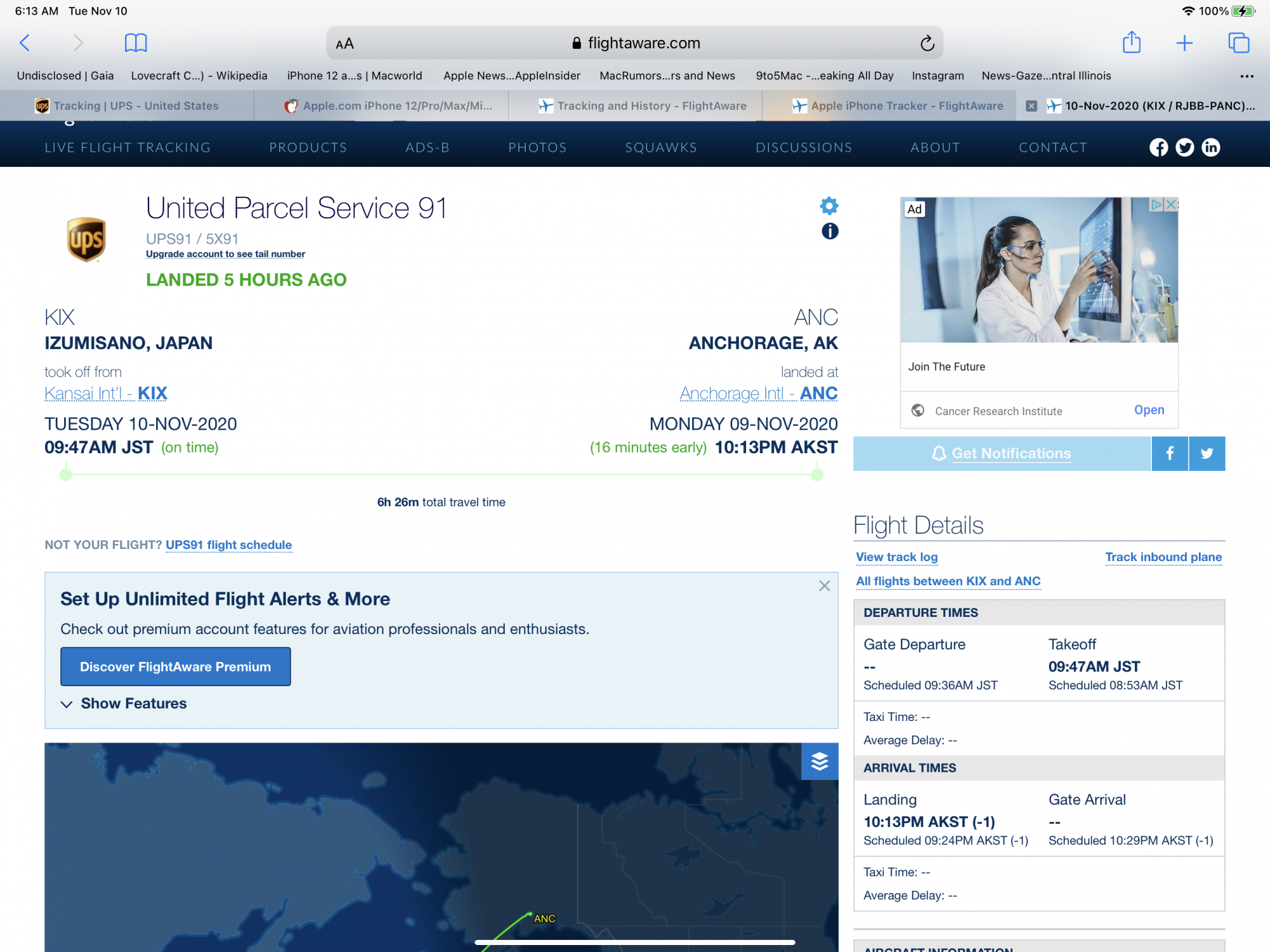
Task: Click the UPS airline logo
Action: pos(86,239)
